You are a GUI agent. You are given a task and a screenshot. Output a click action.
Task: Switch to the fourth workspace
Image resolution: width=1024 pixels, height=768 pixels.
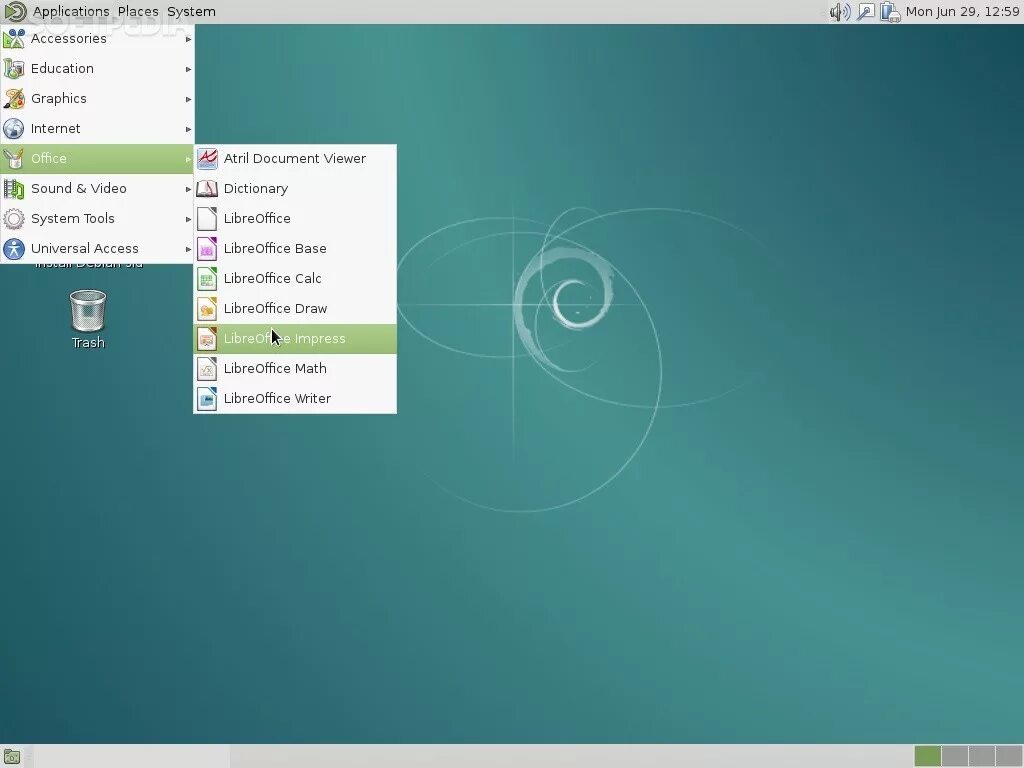[1008, 756]
